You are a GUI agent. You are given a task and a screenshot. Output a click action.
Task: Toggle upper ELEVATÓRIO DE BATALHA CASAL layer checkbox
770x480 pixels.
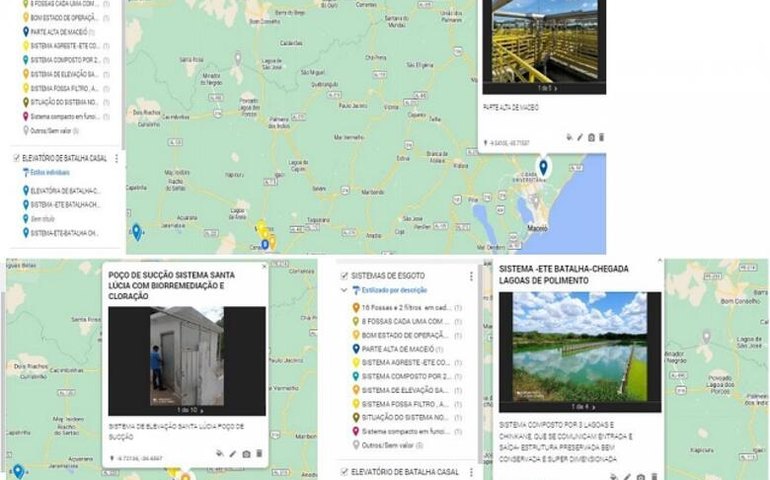pos(16,158)
